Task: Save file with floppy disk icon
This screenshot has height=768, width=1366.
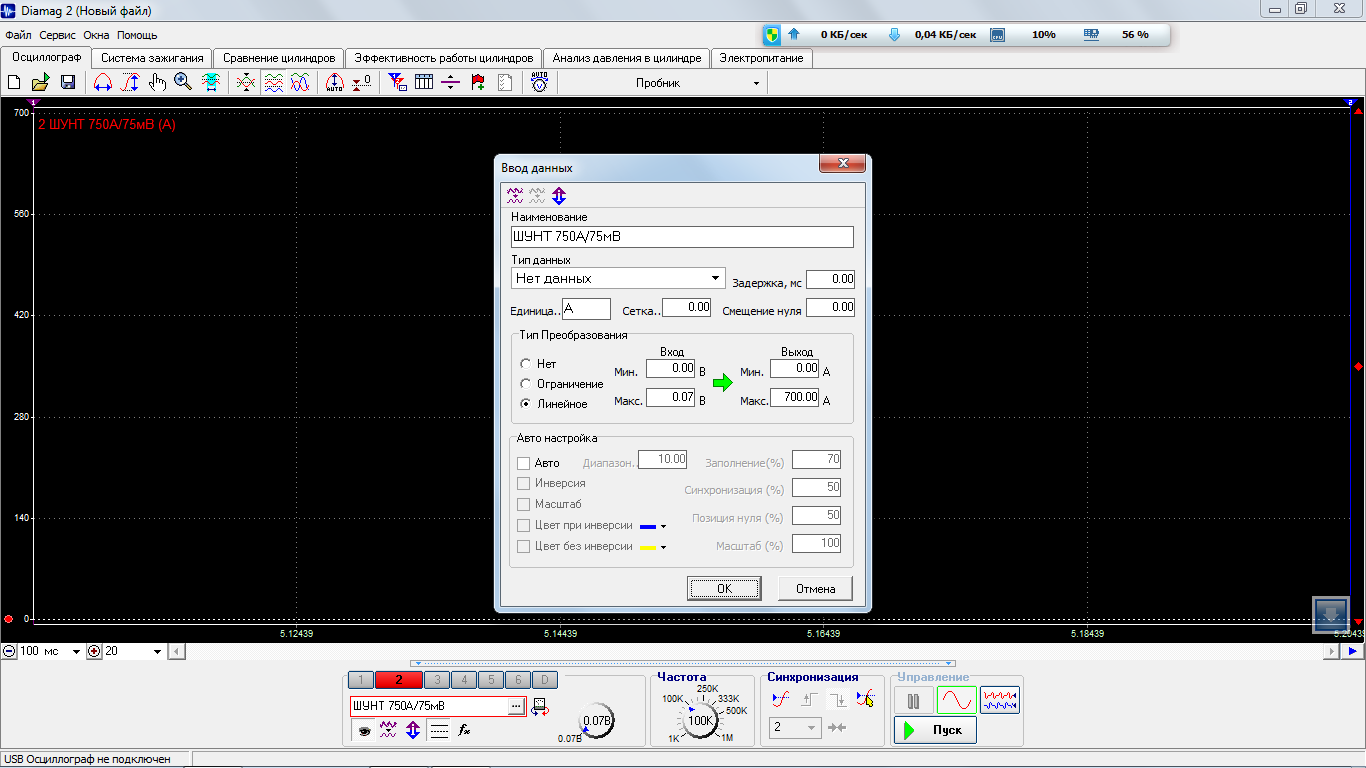Action: (68, 83)
